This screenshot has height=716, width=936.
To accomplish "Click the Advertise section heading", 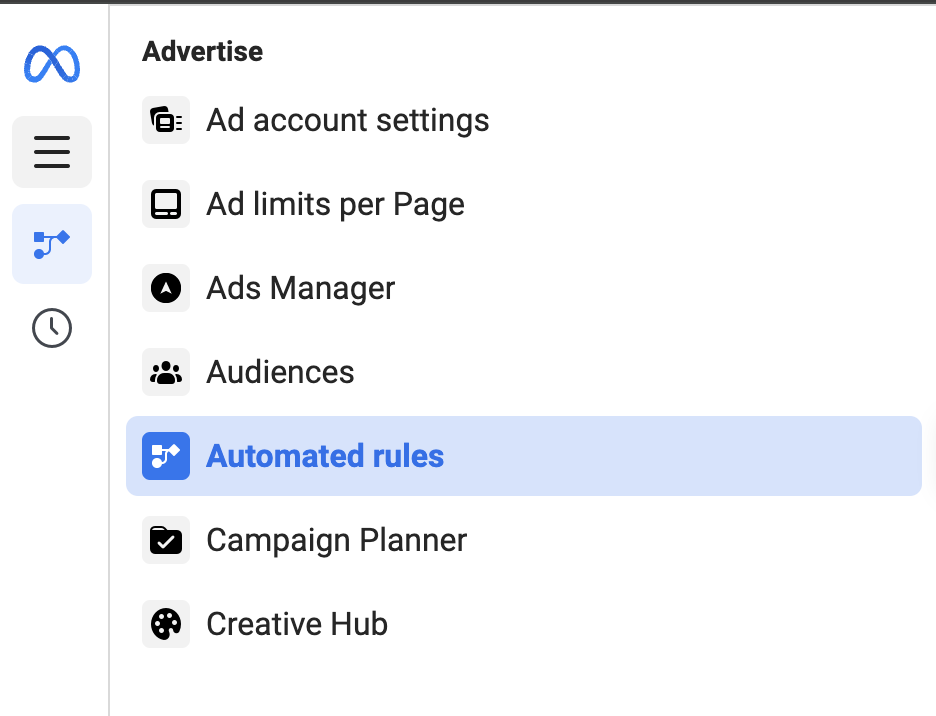I will coord(202,51).
